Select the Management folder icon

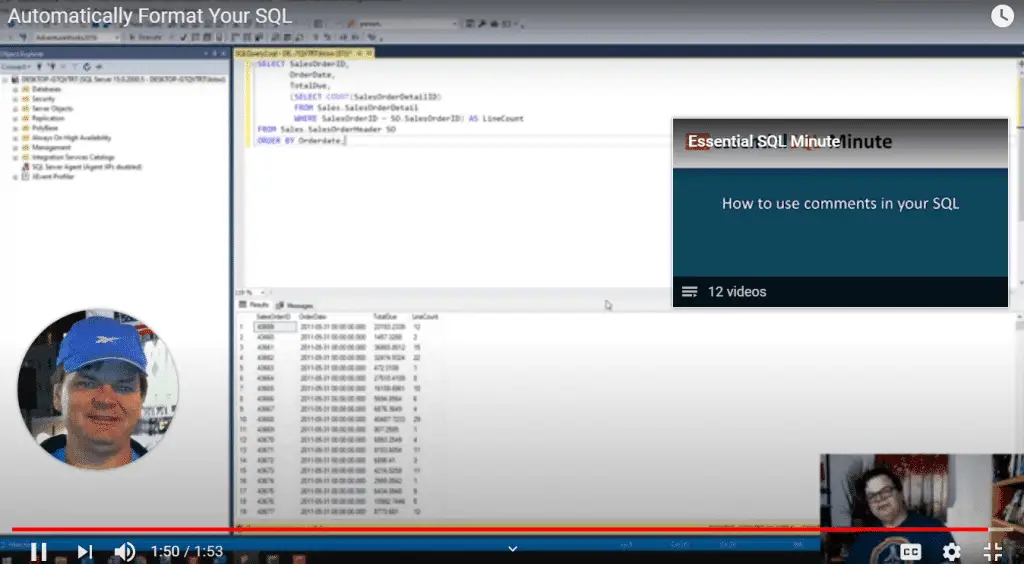click(25, 148)
